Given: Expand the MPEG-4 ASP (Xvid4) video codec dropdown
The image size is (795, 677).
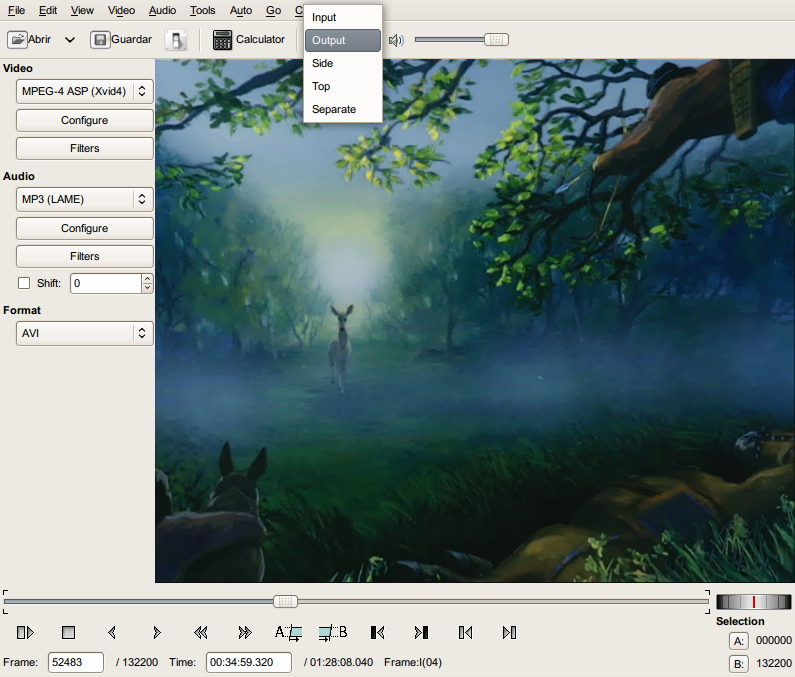Looking at the screenshot, I should (85, 91).
